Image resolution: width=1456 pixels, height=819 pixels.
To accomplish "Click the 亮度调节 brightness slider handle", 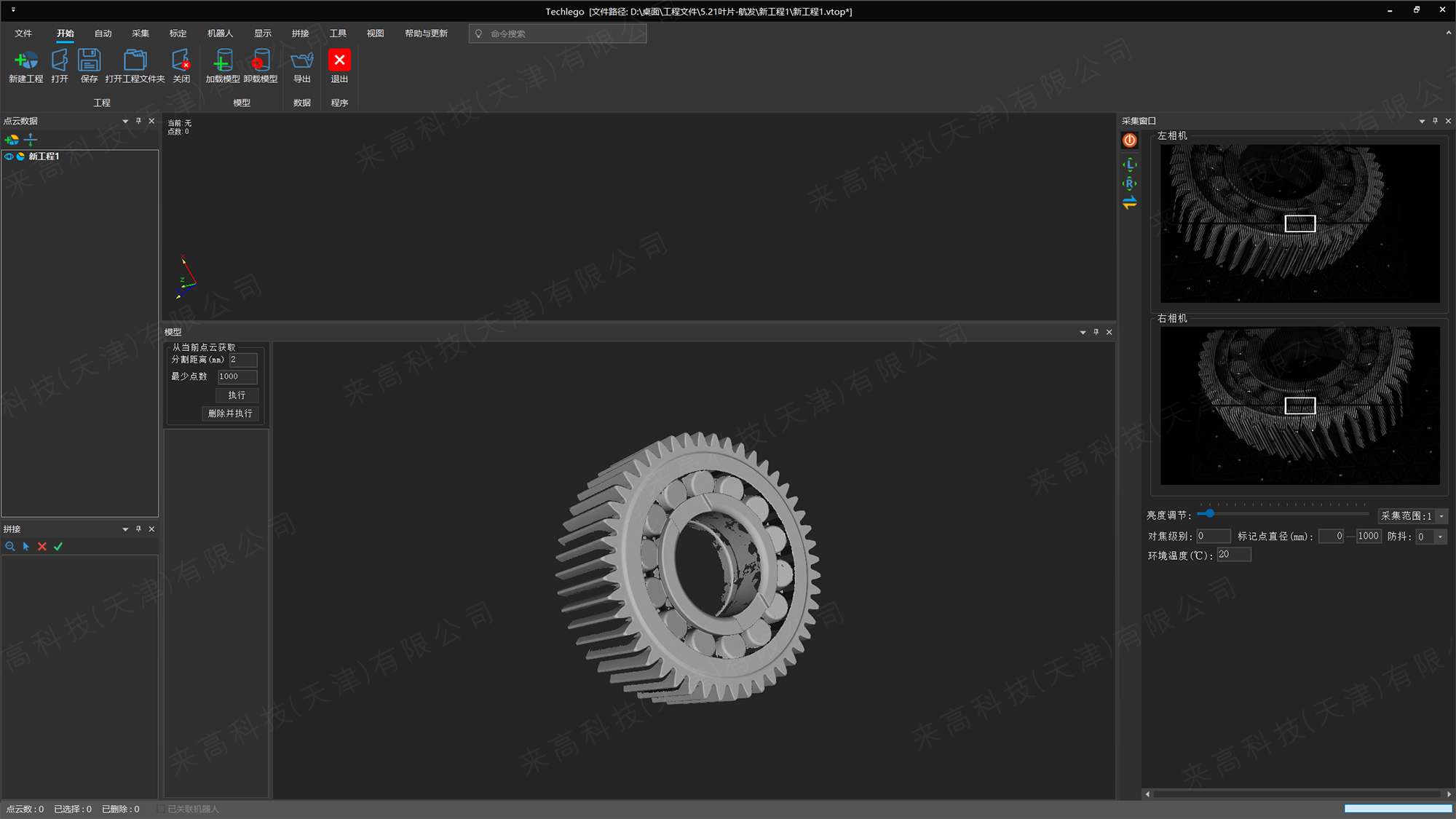I will point(1209,513).
